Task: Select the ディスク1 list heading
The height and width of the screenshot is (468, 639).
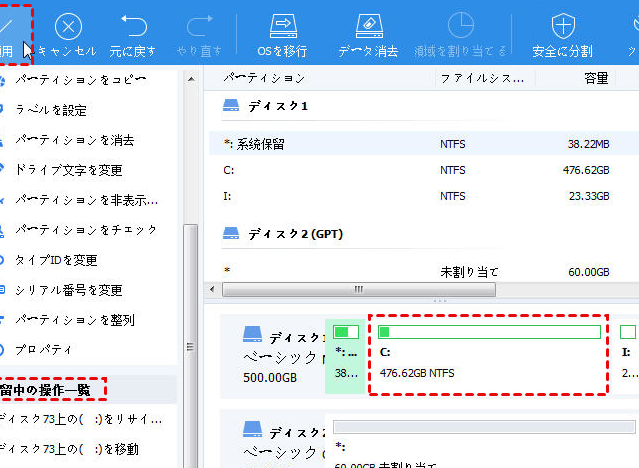Action: [278, 106]
